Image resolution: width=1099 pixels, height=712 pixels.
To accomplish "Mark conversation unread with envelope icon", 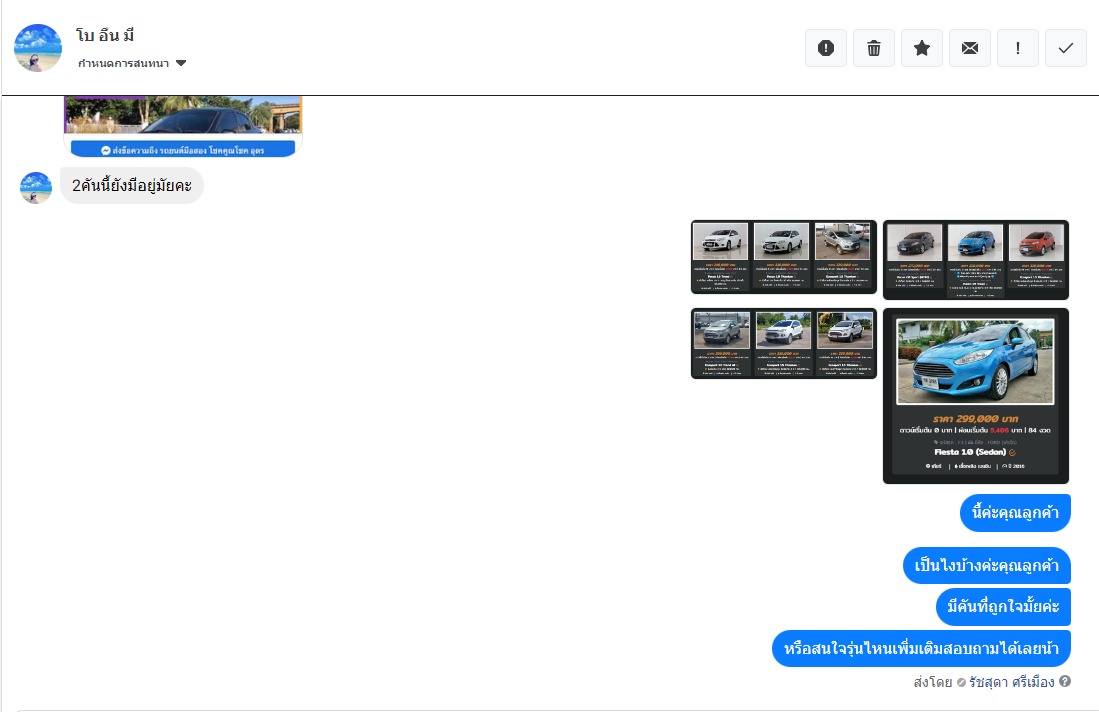I will pos(970,48).
